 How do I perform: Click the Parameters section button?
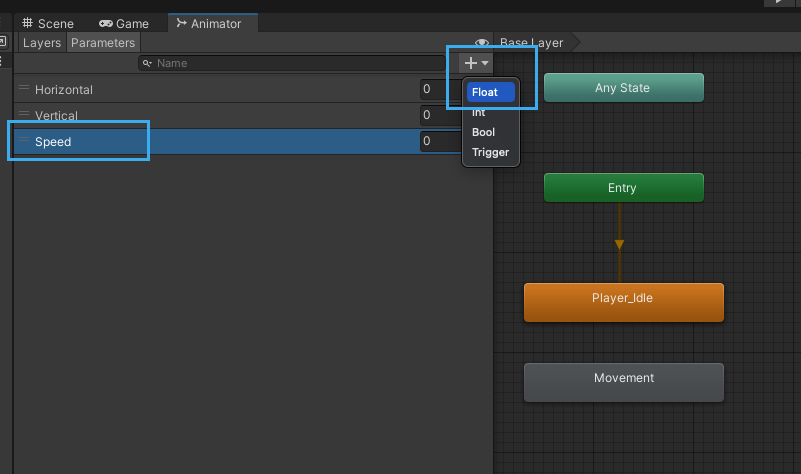click(x=102, y=43)
